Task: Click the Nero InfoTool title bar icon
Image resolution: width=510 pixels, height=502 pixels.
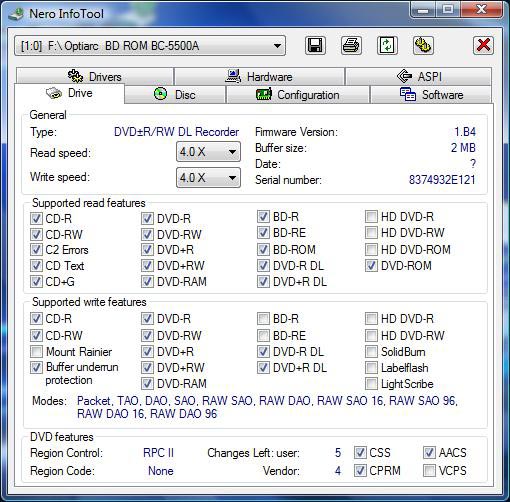Action: (16, 14)
